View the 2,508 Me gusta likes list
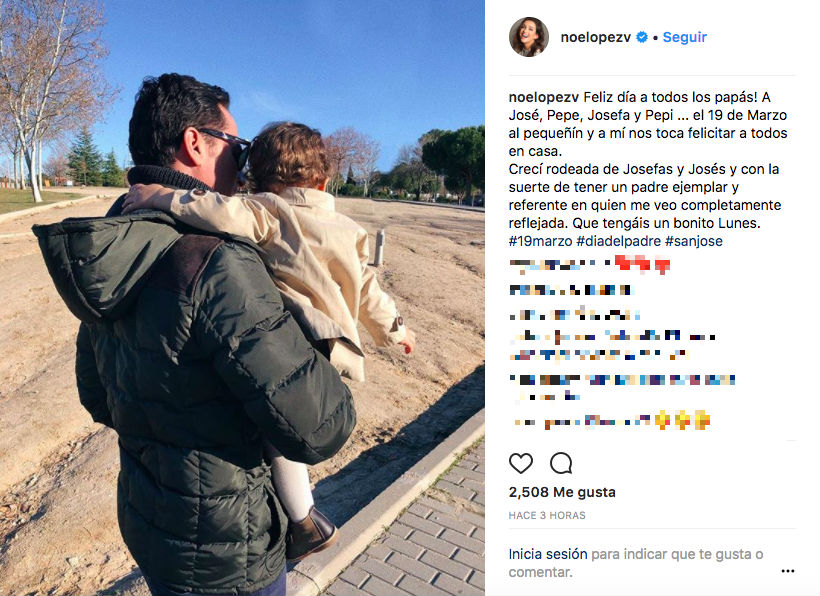This screenshot has height=596, width=820. click(x=562, y=492)
